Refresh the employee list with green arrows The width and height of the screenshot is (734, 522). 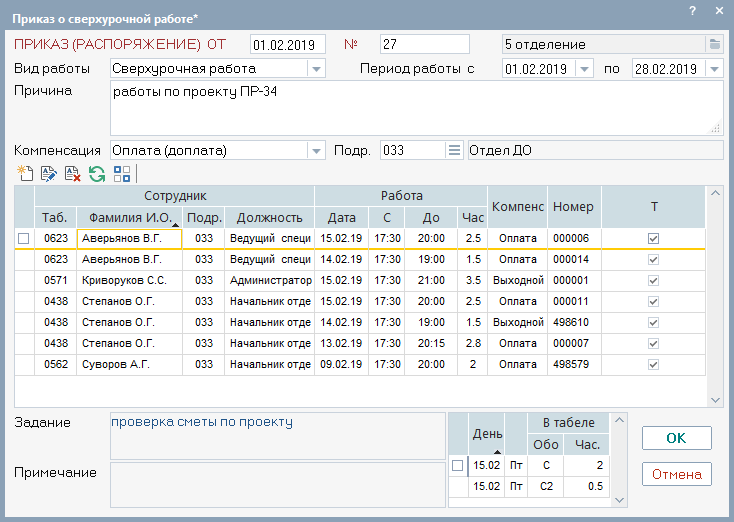click(x=96, y=173)
